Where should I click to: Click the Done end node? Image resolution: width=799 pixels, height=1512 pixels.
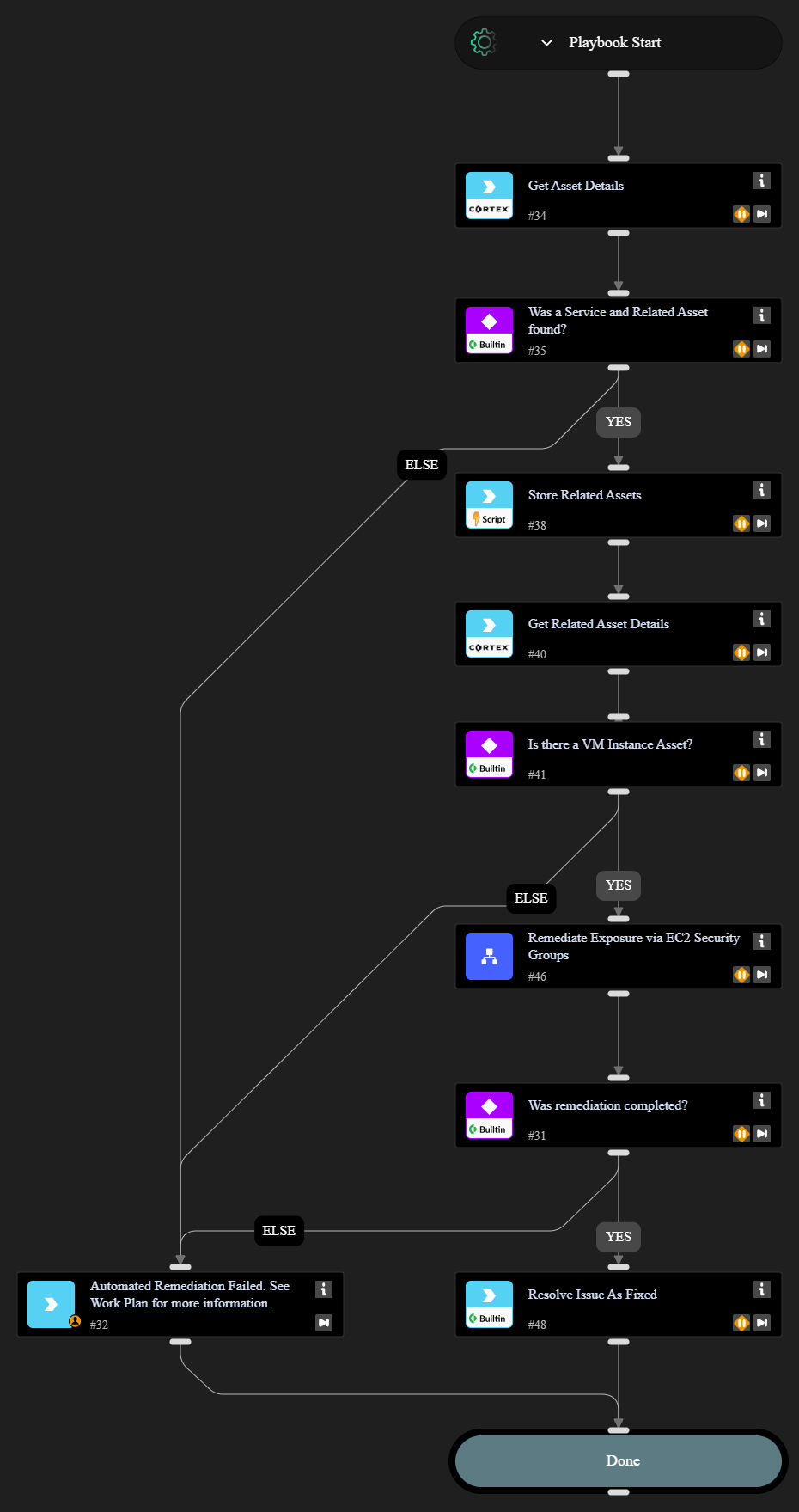coord(619,1460)
